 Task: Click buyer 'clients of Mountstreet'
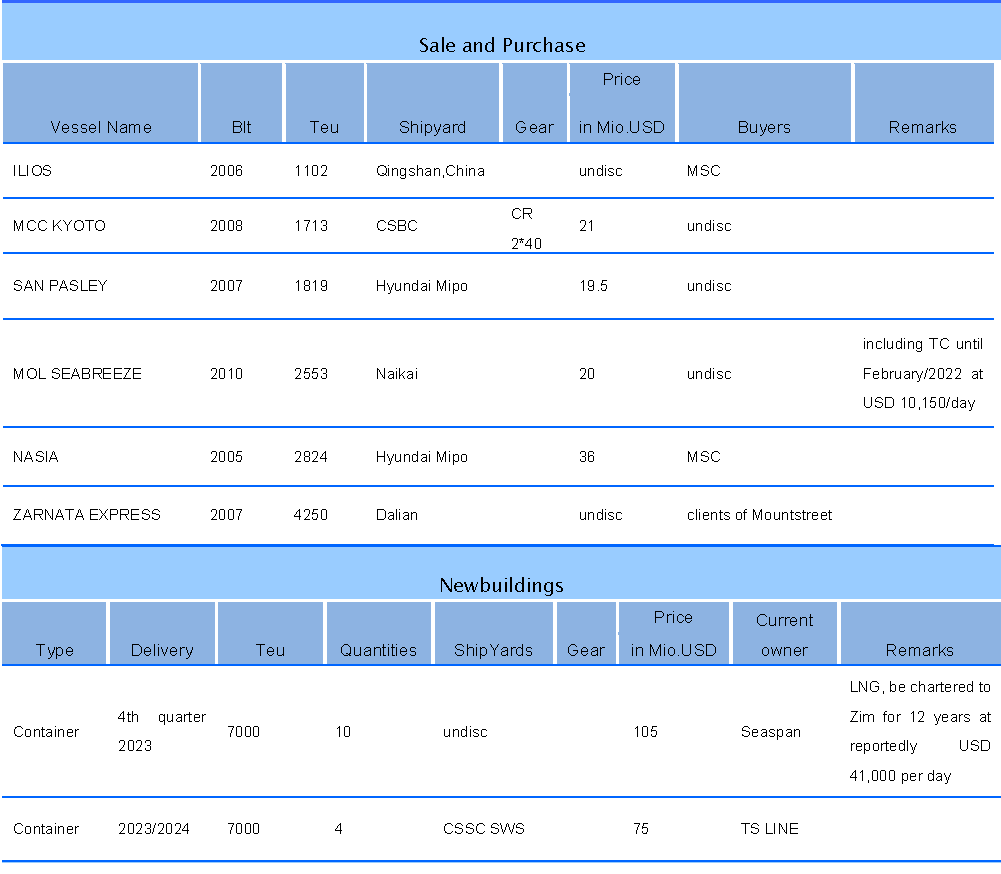point(759,515)
